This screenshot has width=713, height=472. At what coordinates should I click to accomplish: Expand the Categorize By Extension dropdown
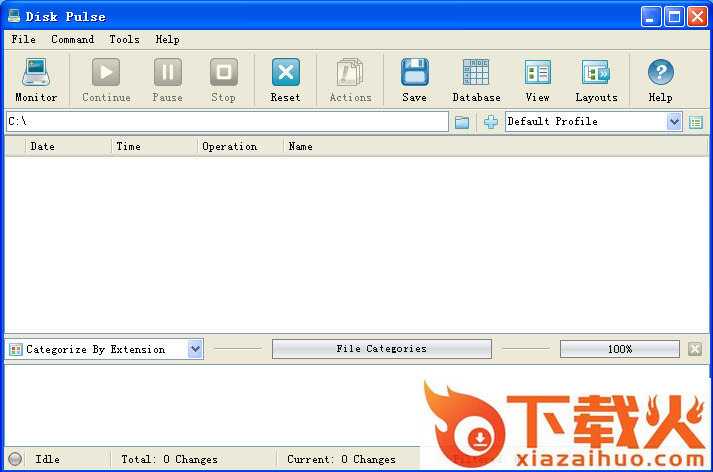[x=196, y=349]
